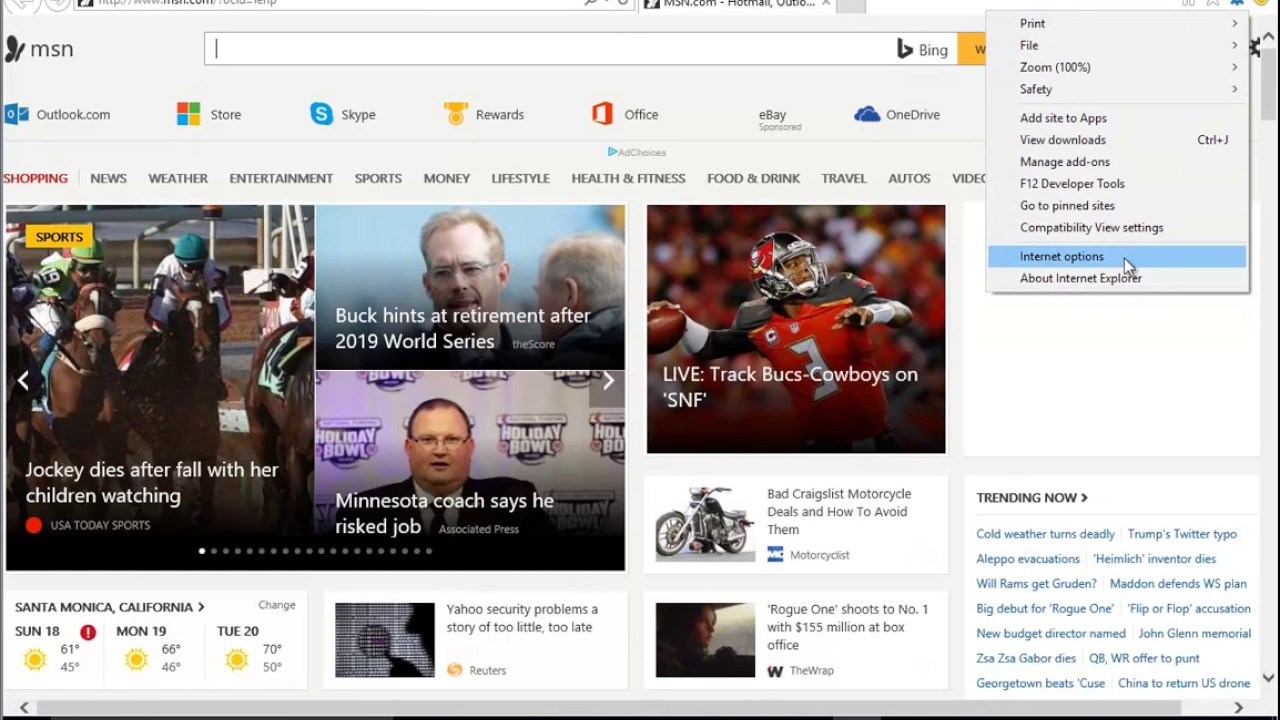Open 'John Glenn memorial' trending link
Viewport: 1280px width, 720px height.
(x=1195, y=633)
